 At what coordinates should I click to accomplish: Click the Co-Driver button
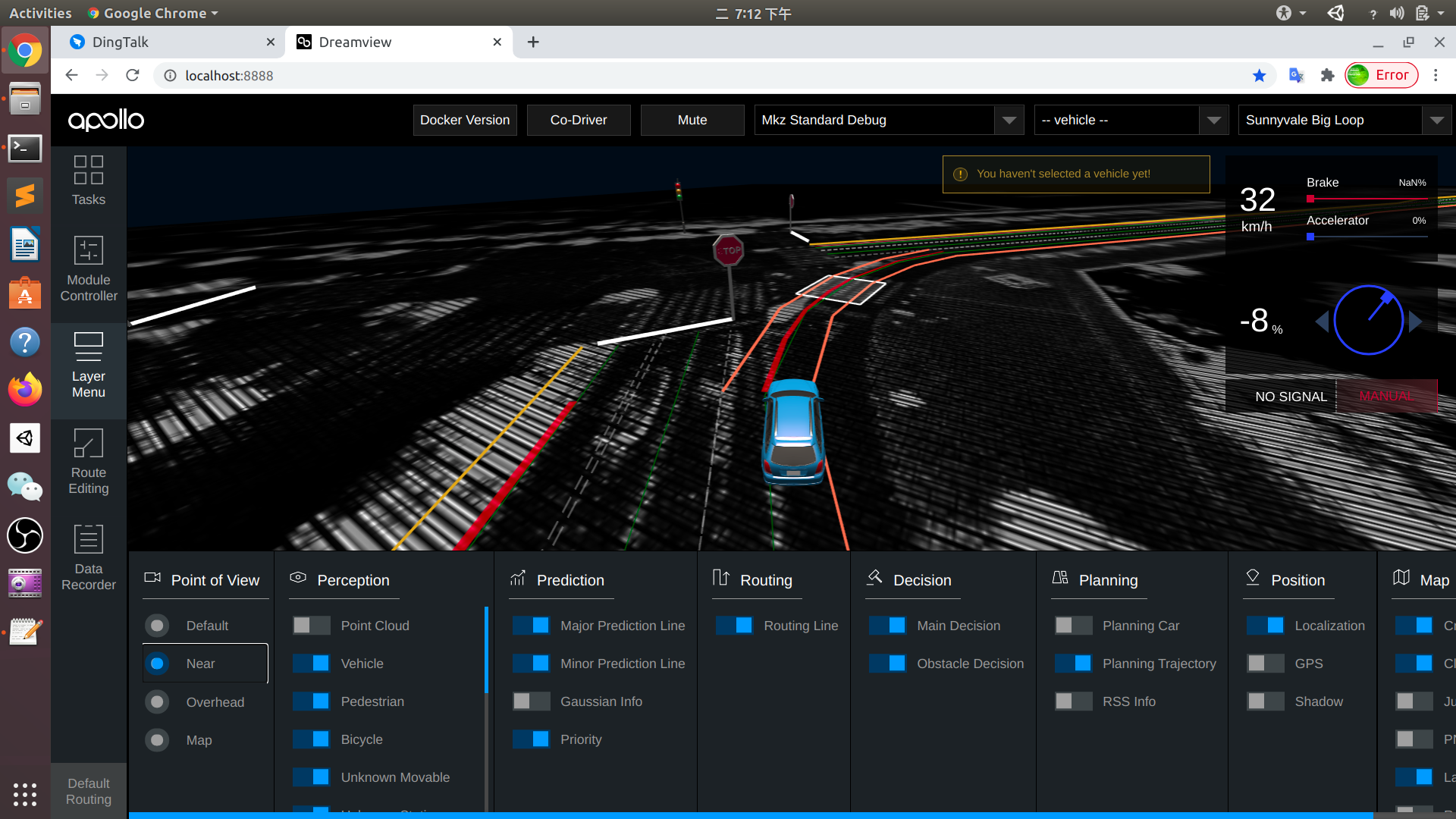pos(578,120)
